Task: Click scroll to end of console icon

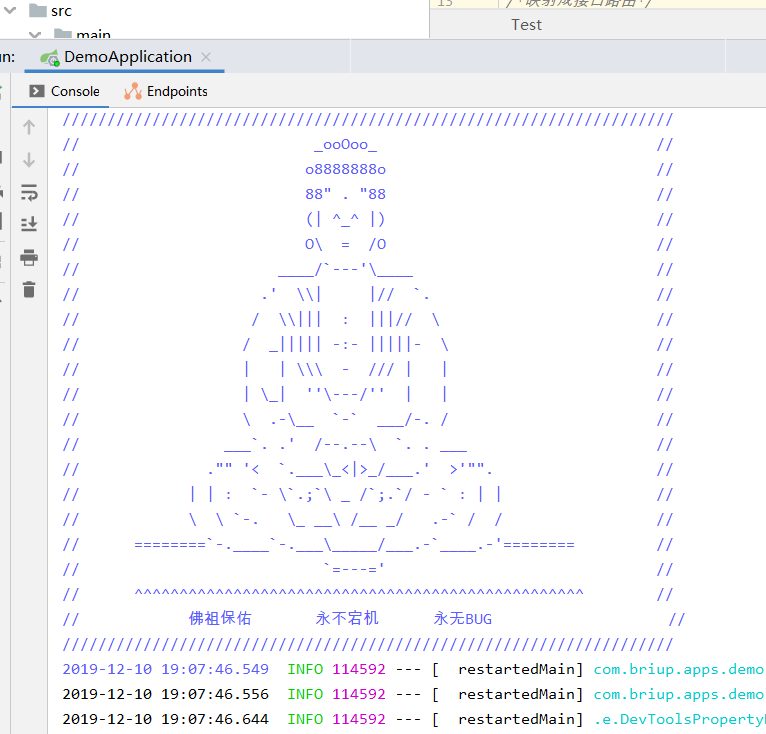Action: pos(29,224)
